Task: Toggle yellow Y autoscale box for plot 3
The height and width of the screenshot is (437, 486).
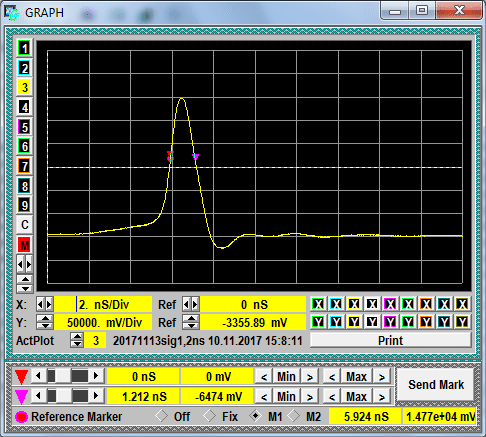Action: pyautogui.click(x=354, y=322)
